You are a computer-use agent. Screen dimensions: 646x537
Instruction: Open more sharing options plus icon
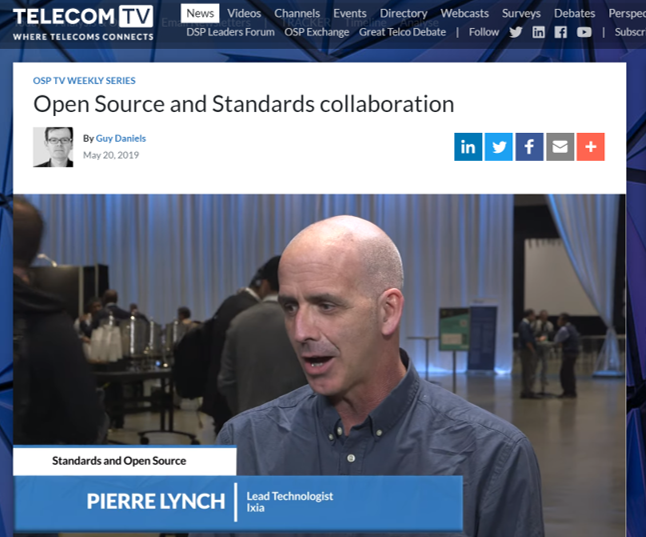591,147
